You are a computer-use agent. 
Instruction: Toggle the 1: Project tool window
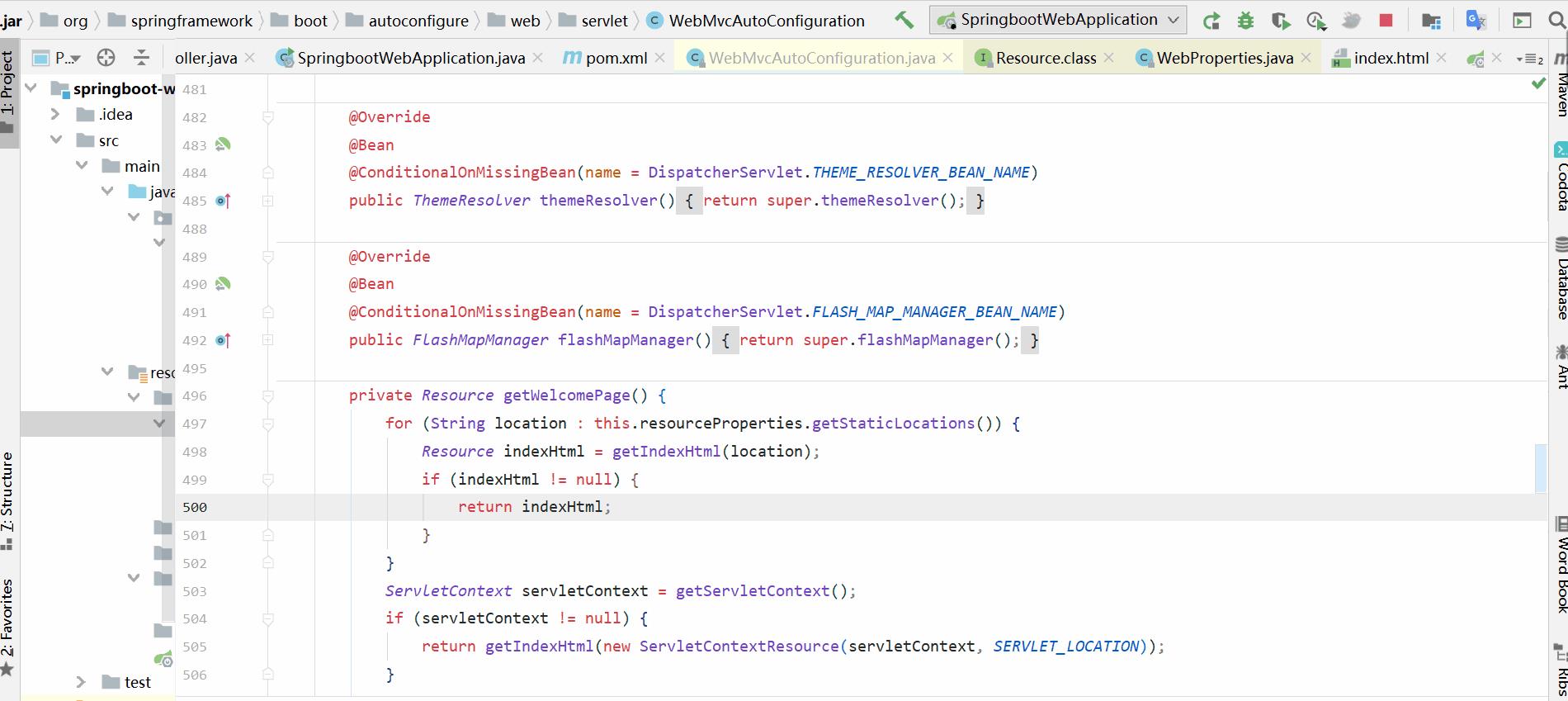pyautogui.click(x=8, y=91)
